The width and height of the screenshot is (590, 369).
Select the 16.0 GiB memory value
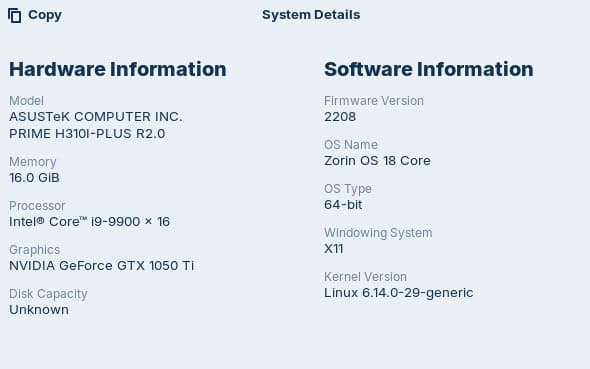[35, 178]
